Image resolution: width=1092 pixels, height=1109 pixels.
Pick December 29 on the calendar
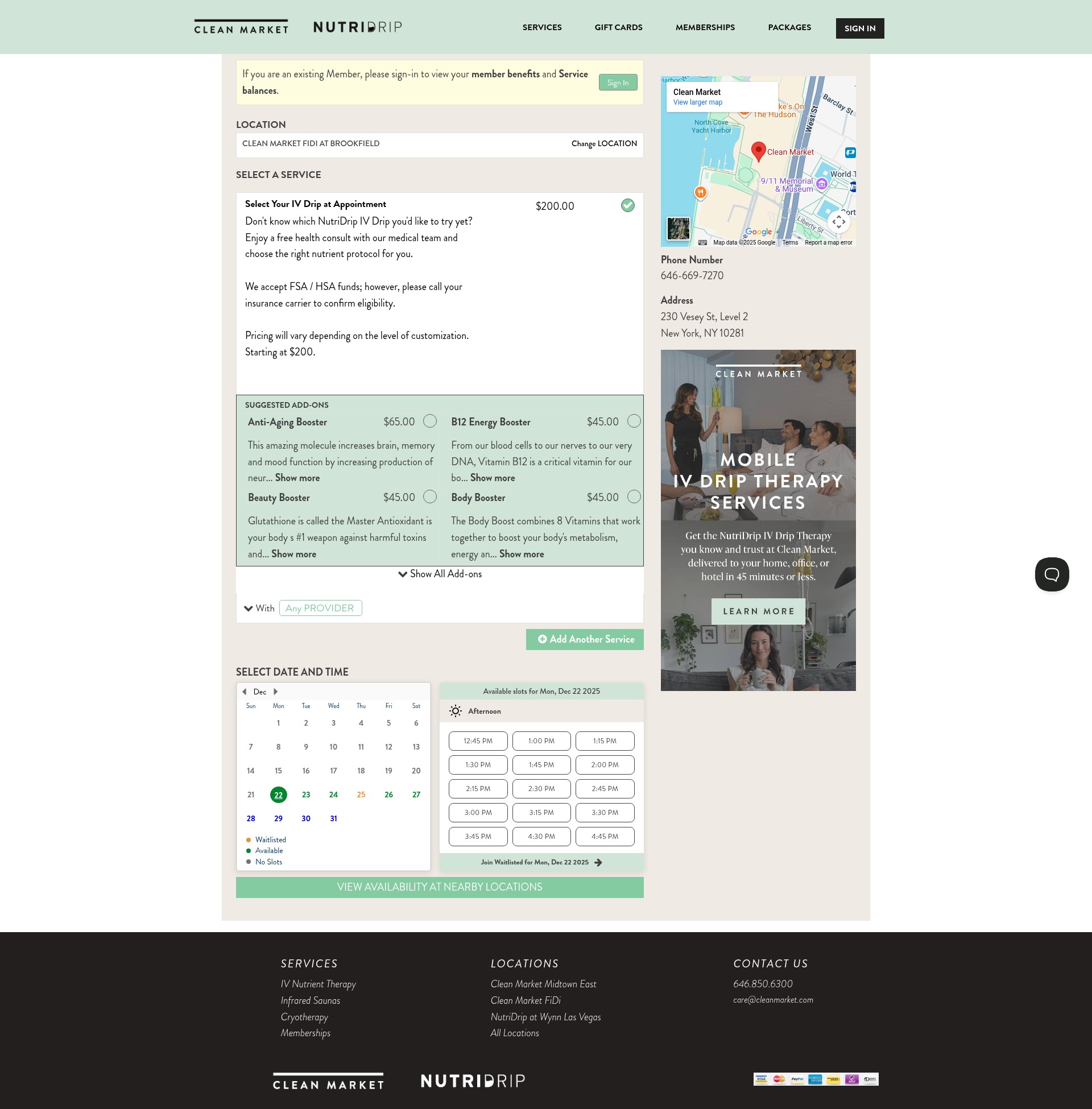coord(278,819)
